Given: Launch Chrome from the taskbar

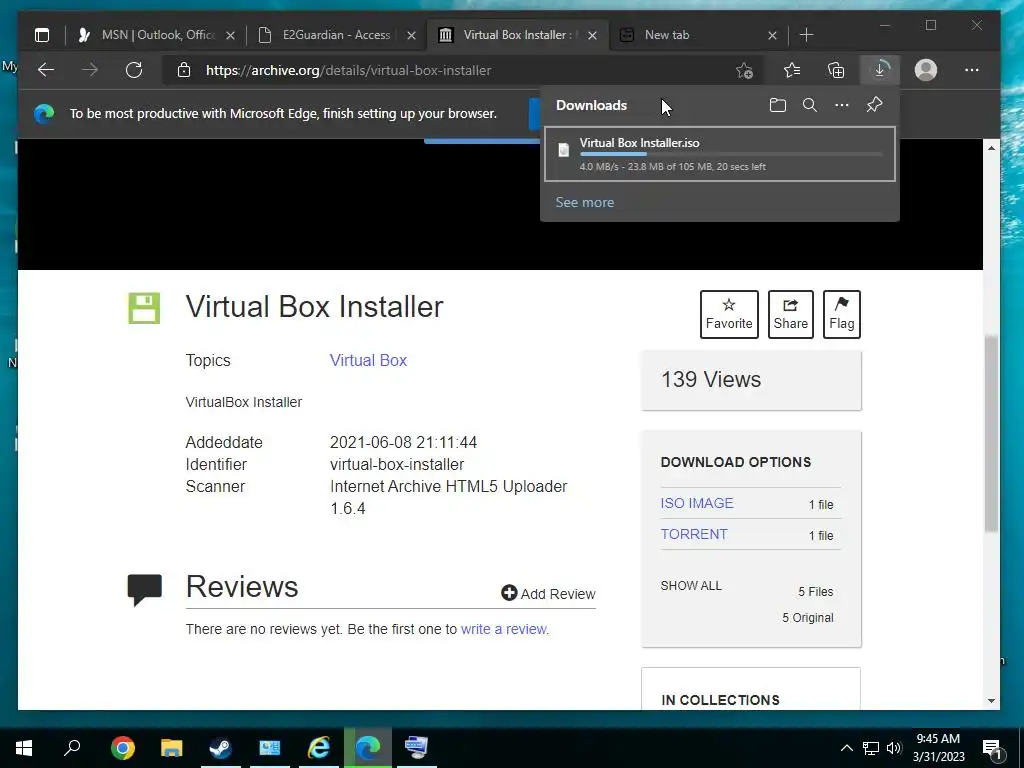Looking at the screenshot, I should point(123,748).
